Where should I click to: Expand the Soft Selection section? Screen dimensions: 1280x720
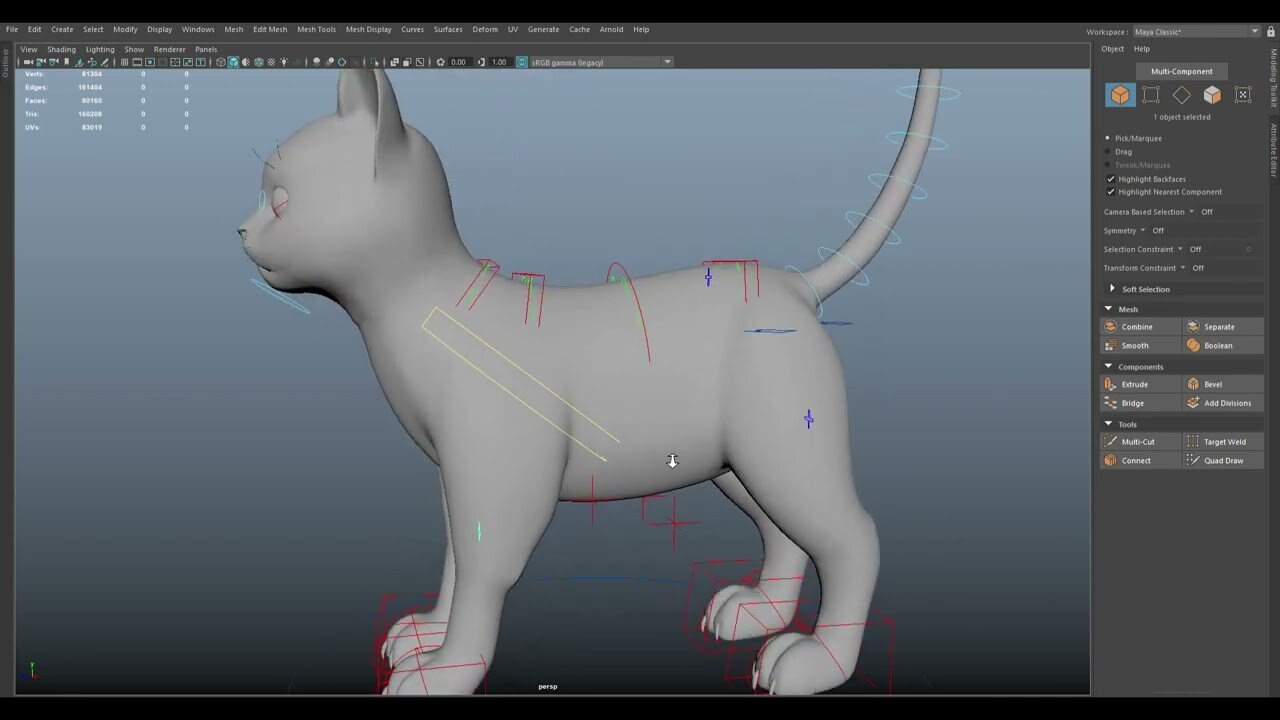(1112, 289)
